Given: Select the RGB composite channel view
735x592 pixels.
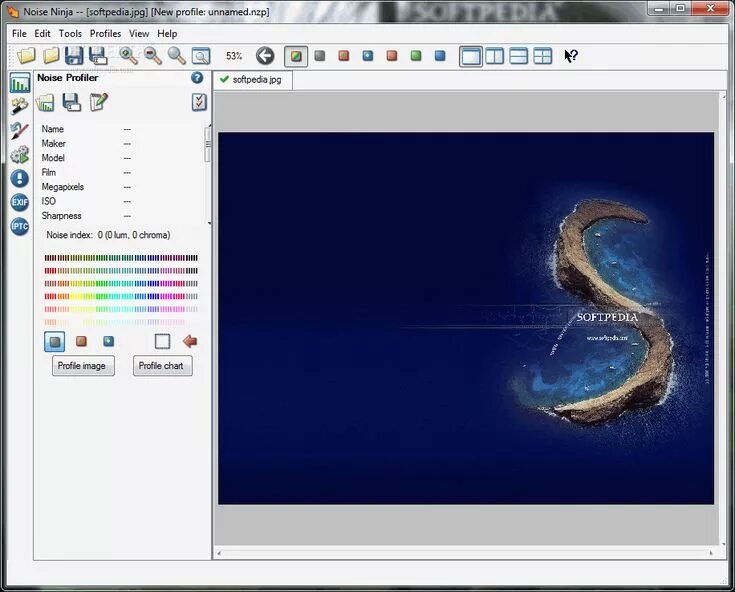Looking at the screenshot, I should coord(296,56).
